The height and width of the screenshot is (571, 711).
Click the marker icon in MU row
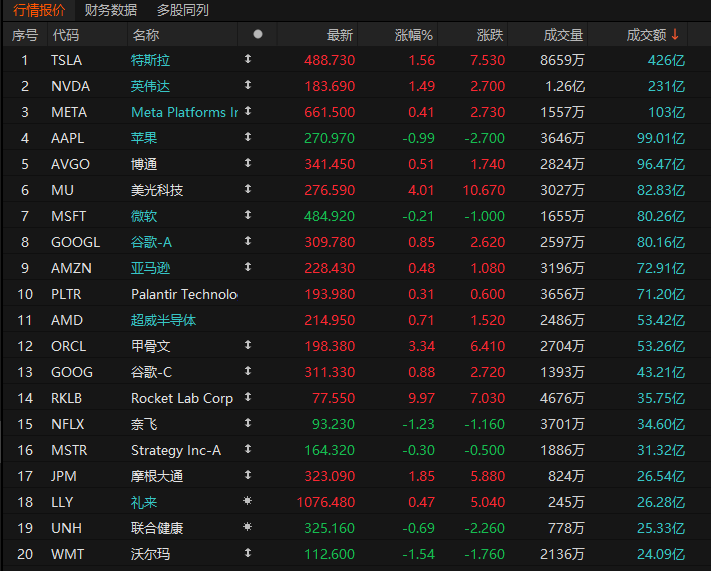click(248, 189)
